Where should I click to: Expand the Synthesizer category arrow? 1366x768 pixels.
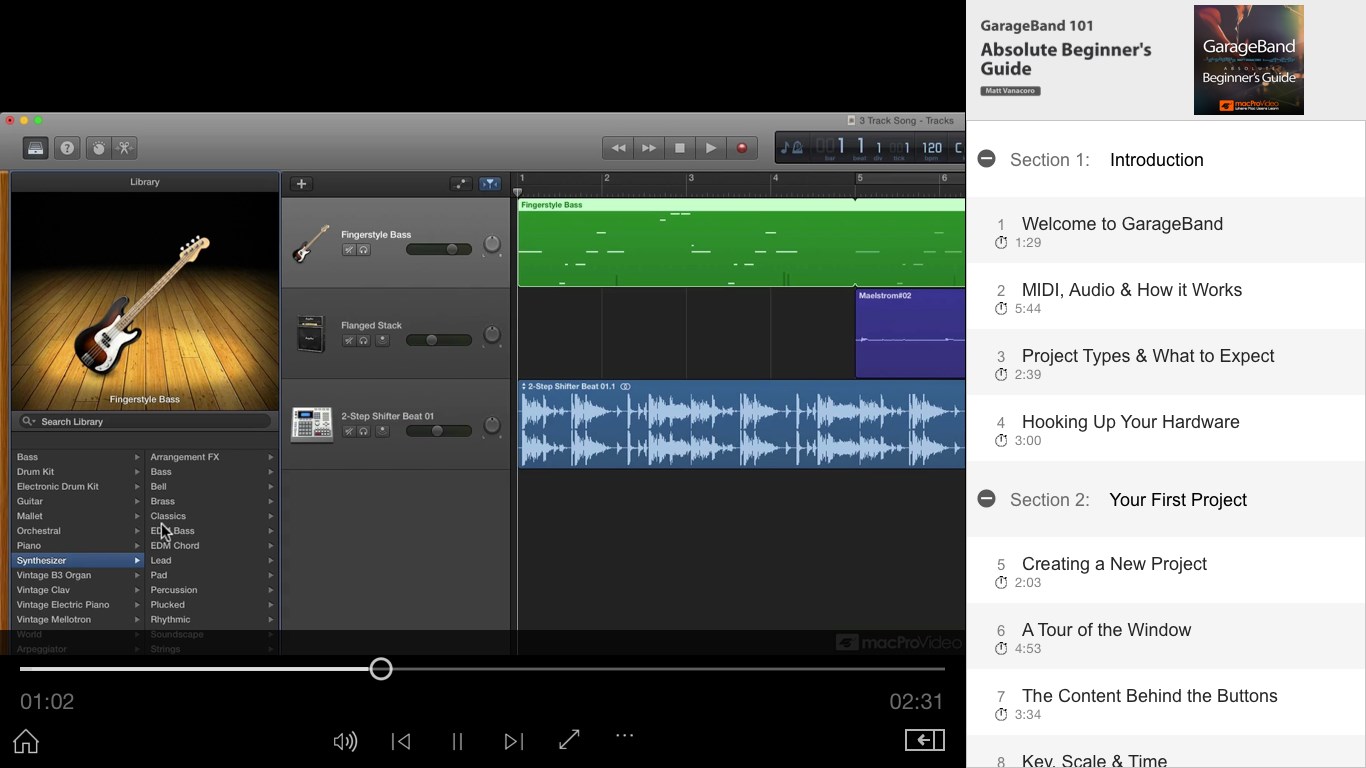pos(137,561)
